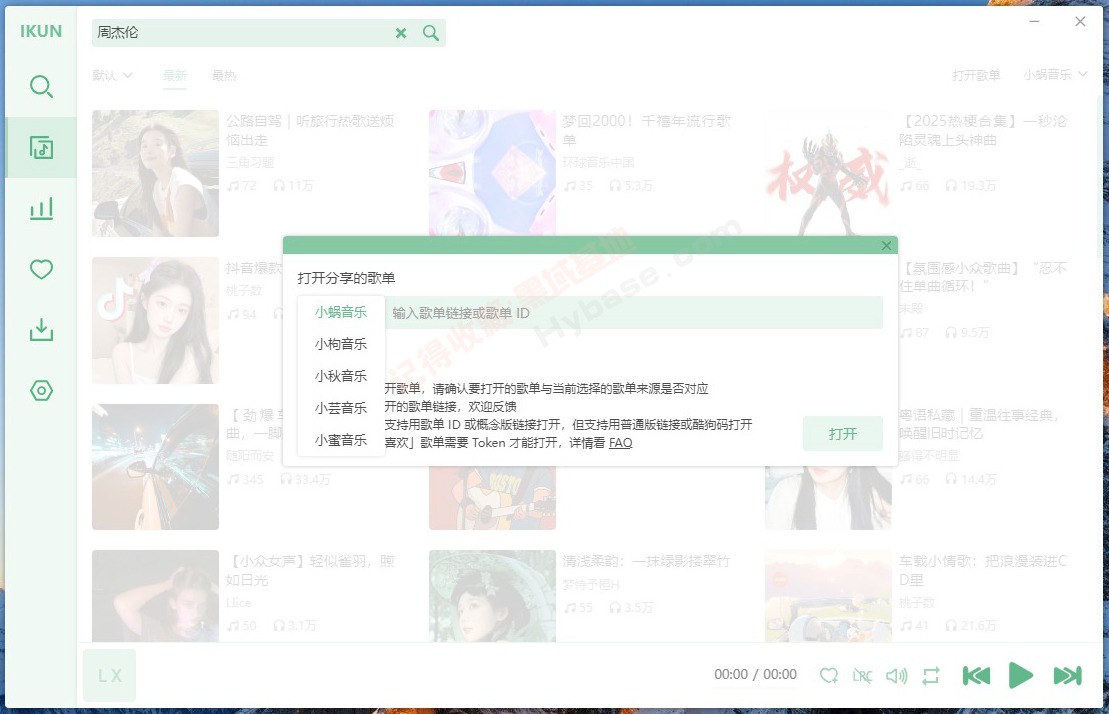Open the leaderboard chart icon in sidebar
The image size is (1109, 714).
coord(41,209)
